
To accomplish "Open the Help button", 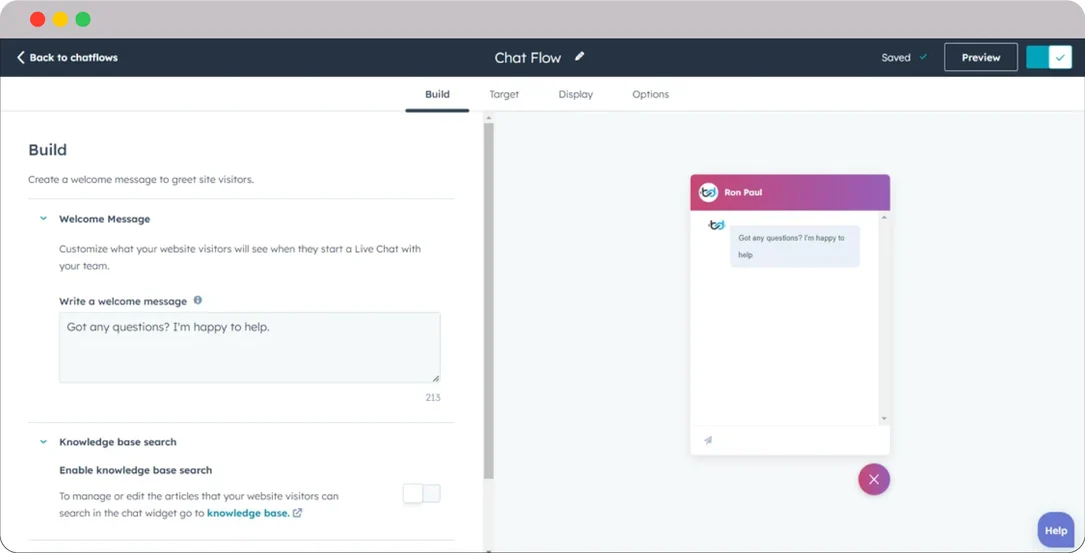I will pyautogui.click(x=1056, y=530).
